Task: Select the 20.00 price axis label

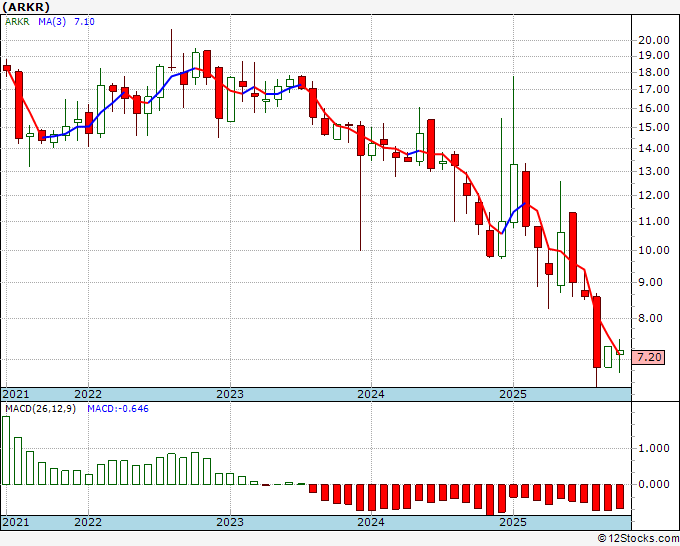Action: tap(654, 40)
